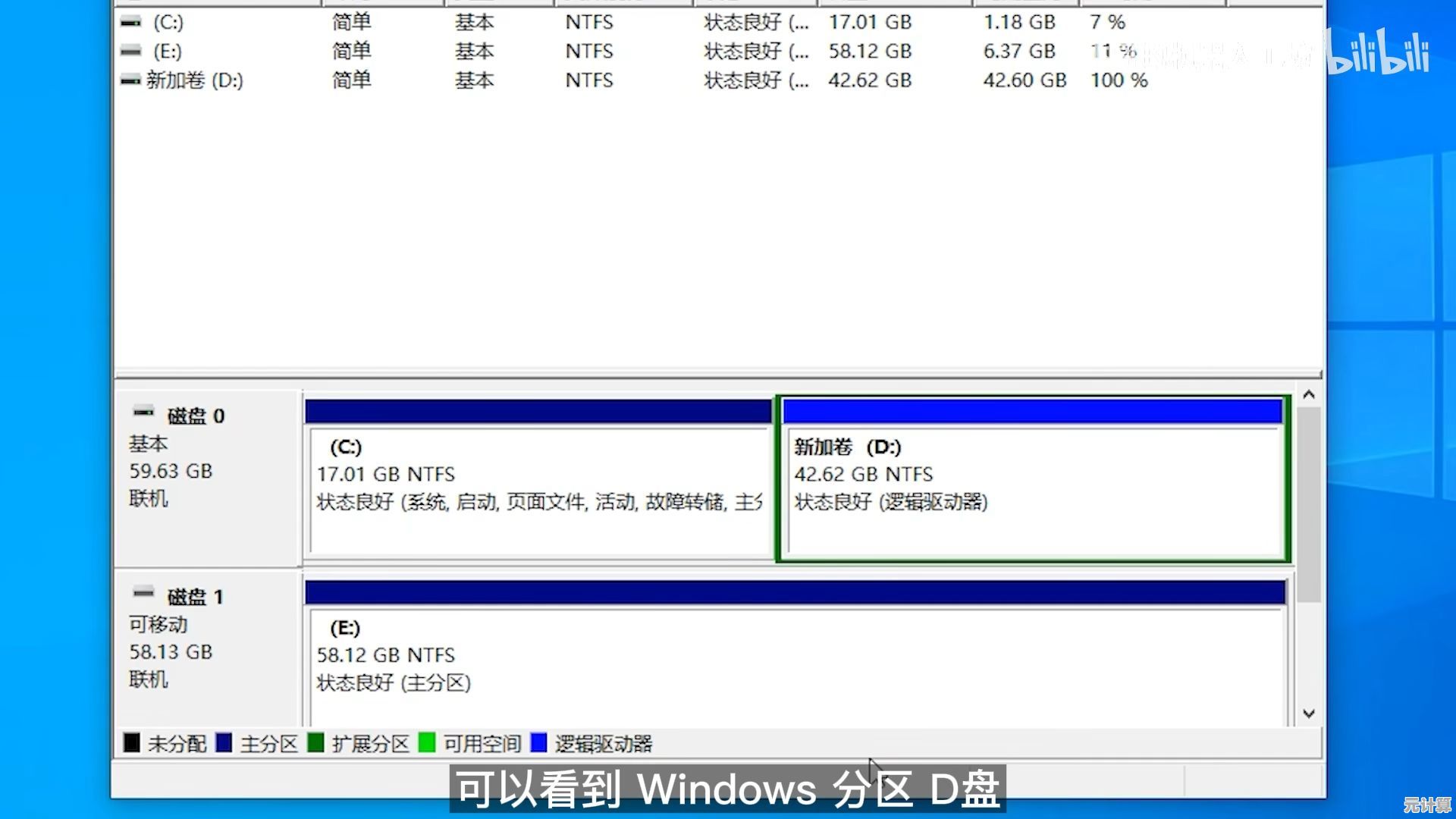Click the dark blue 主分区 legend swatch

point(224,742)
